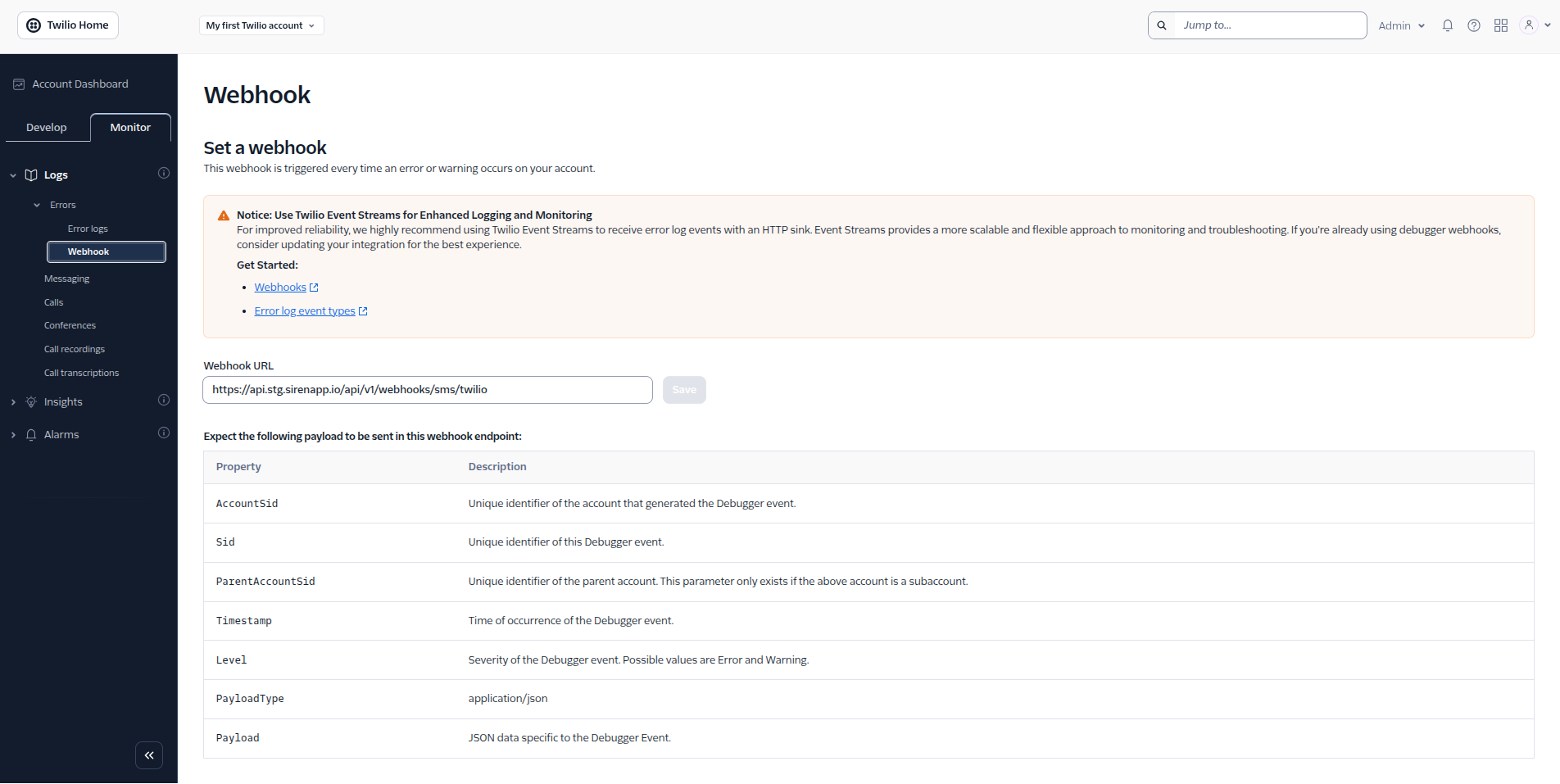
Task: Switch to the Develop tab
Action: 46,127
